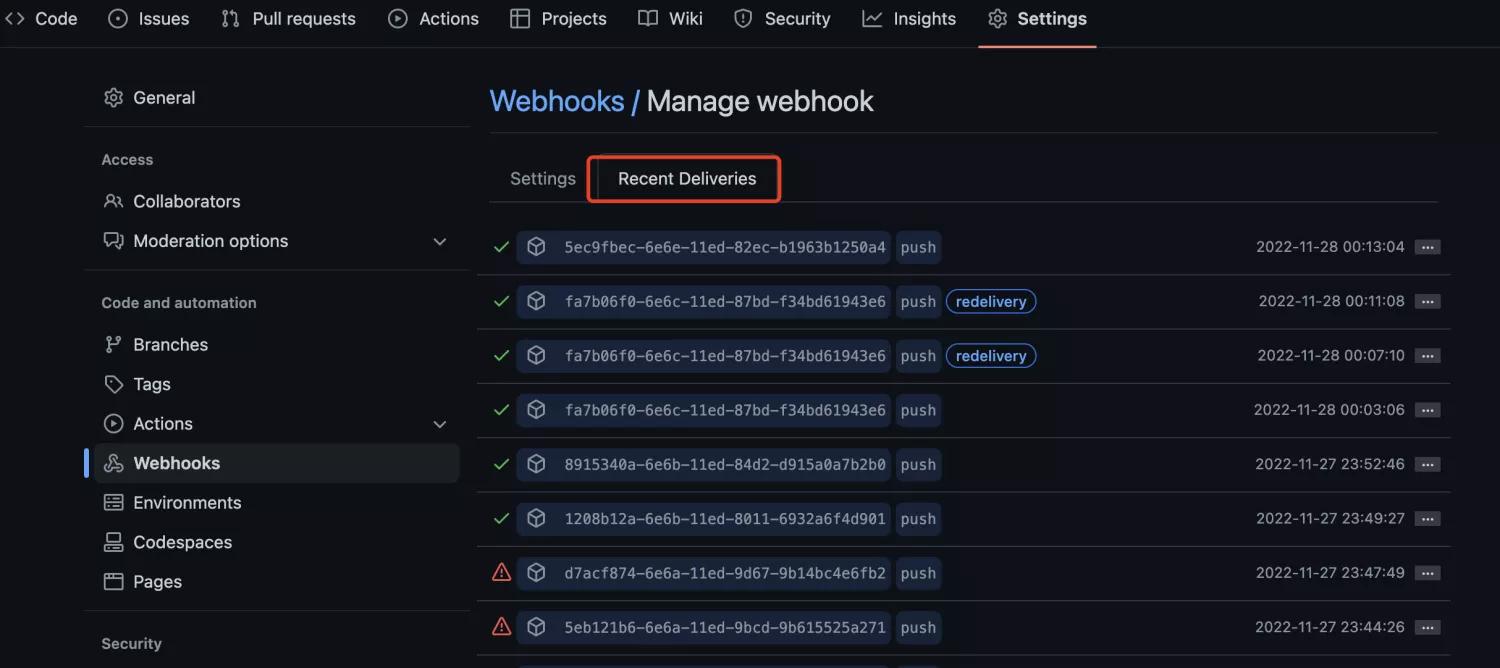The height and width of the screenshot is (668, 1500).
Task: Open the repository Insights tab
Action: pos(909,19)
